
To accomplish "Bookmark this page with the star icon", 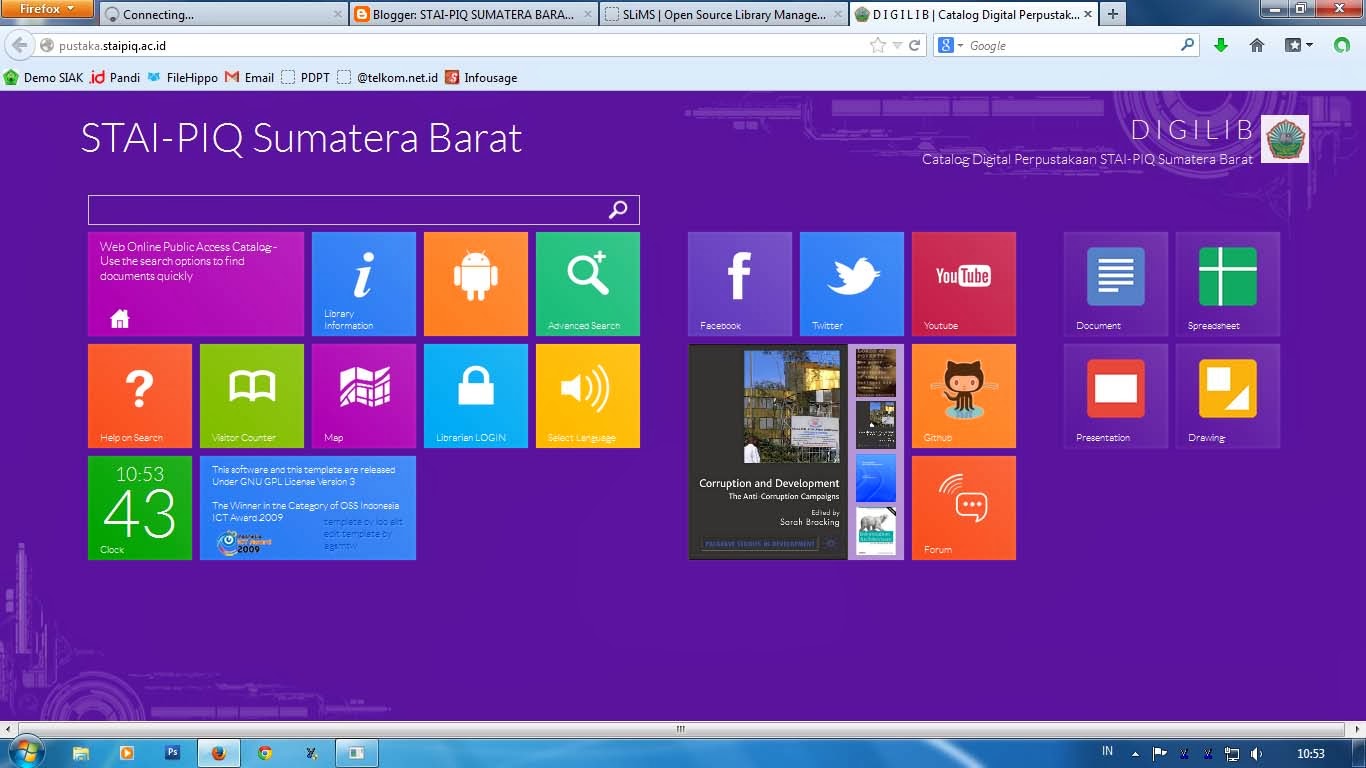I will click(878, 45).
